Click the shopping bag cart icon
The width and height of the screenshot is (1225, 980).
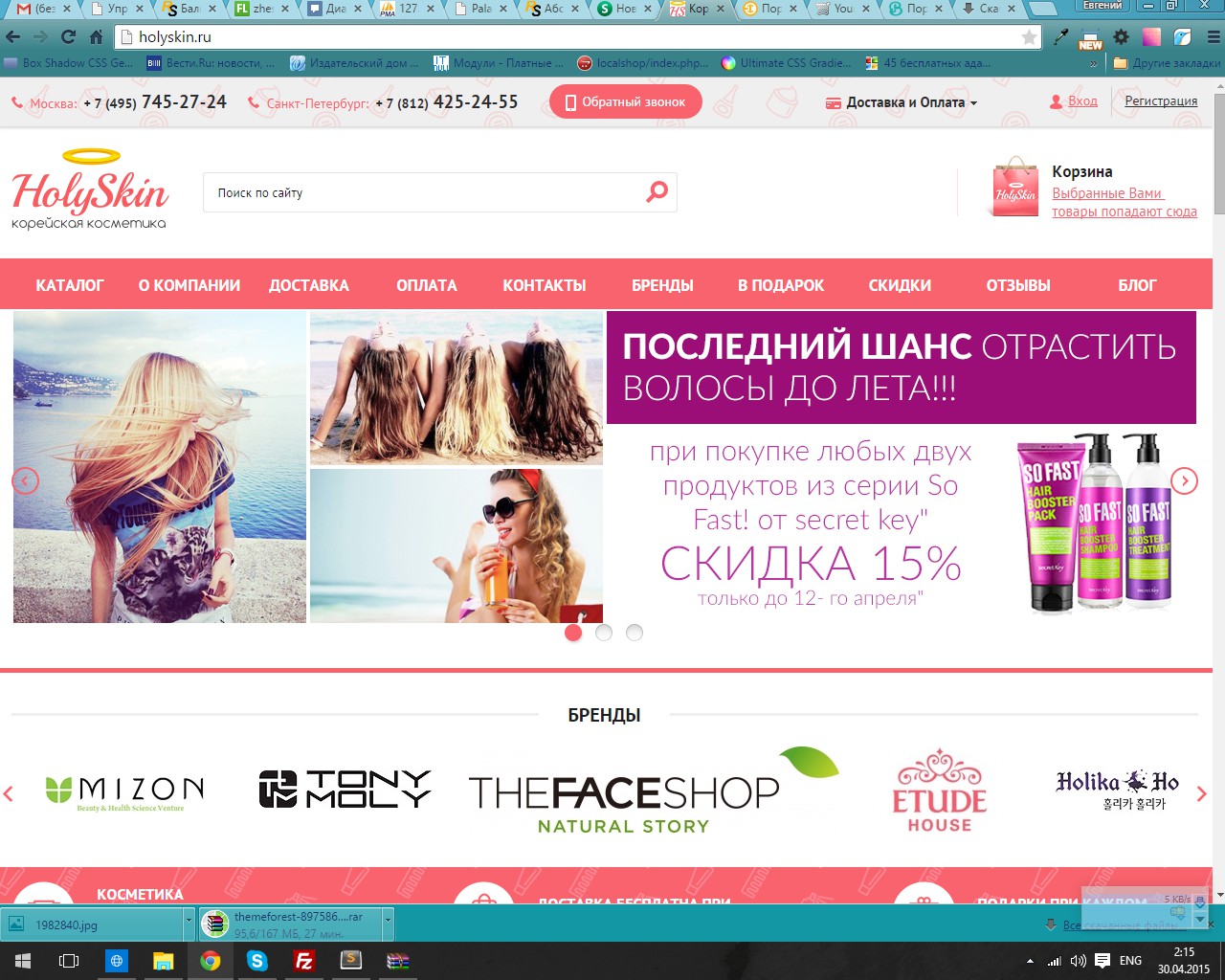pos(1014,188)
